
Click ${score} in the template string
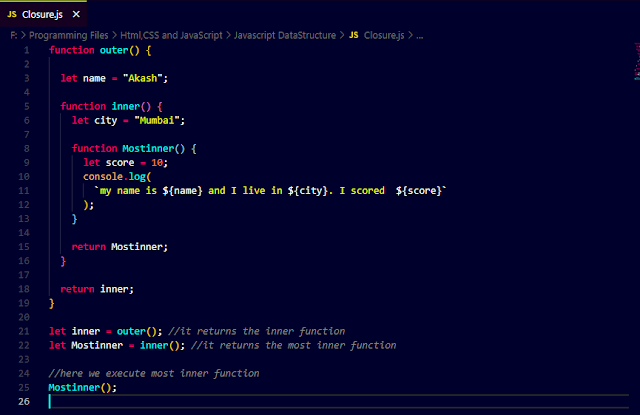point(419,191)
